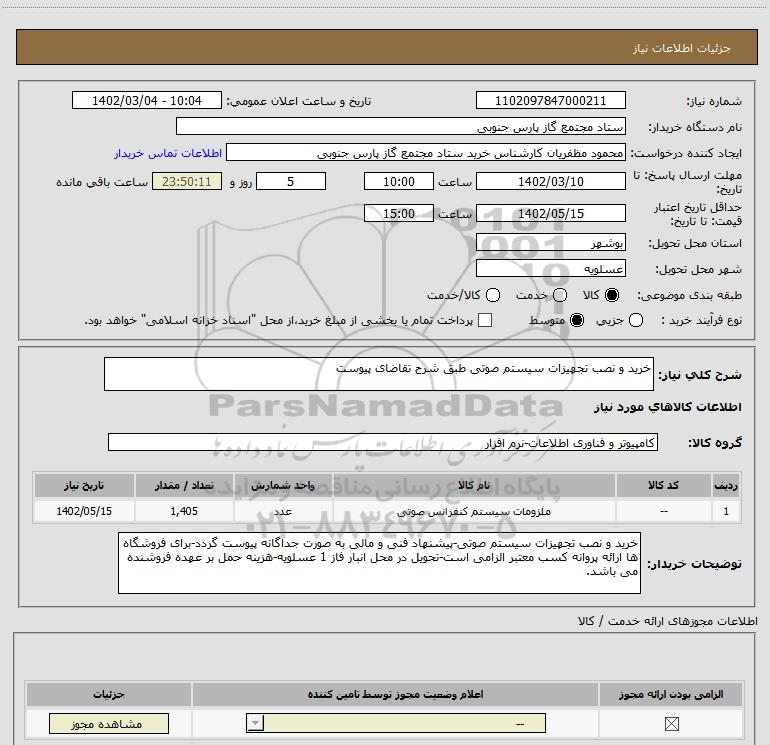Toggle the الزامی بودن ارائه مجوز checkbox
Screen dimensions: 770x745
[x=671, y=723]
